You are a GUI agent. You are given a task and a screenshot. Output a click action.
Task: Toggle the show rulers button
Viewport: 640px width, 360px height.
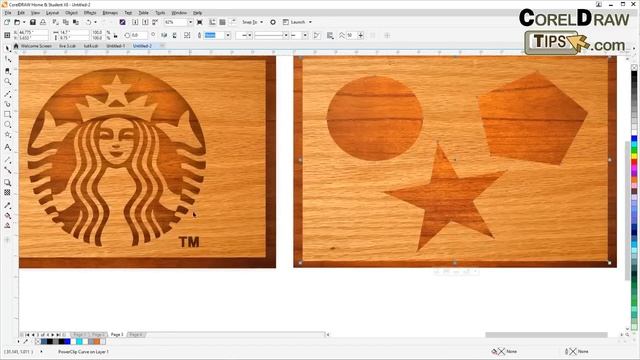coord(212,22)
